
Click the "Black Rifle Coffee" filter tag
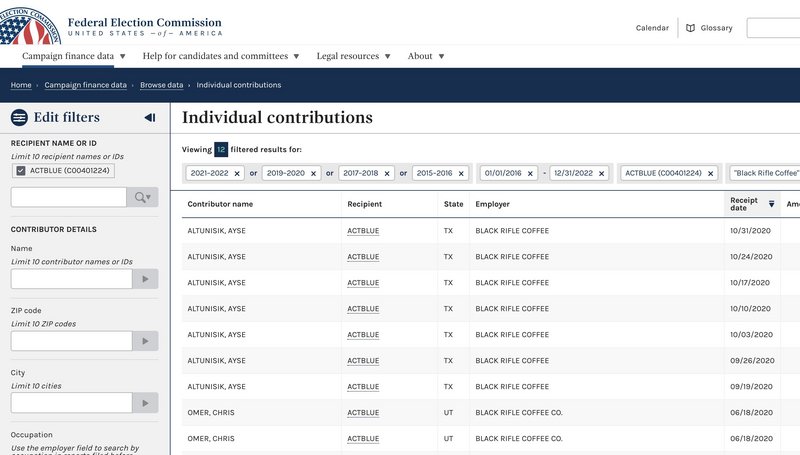(765, 173)
